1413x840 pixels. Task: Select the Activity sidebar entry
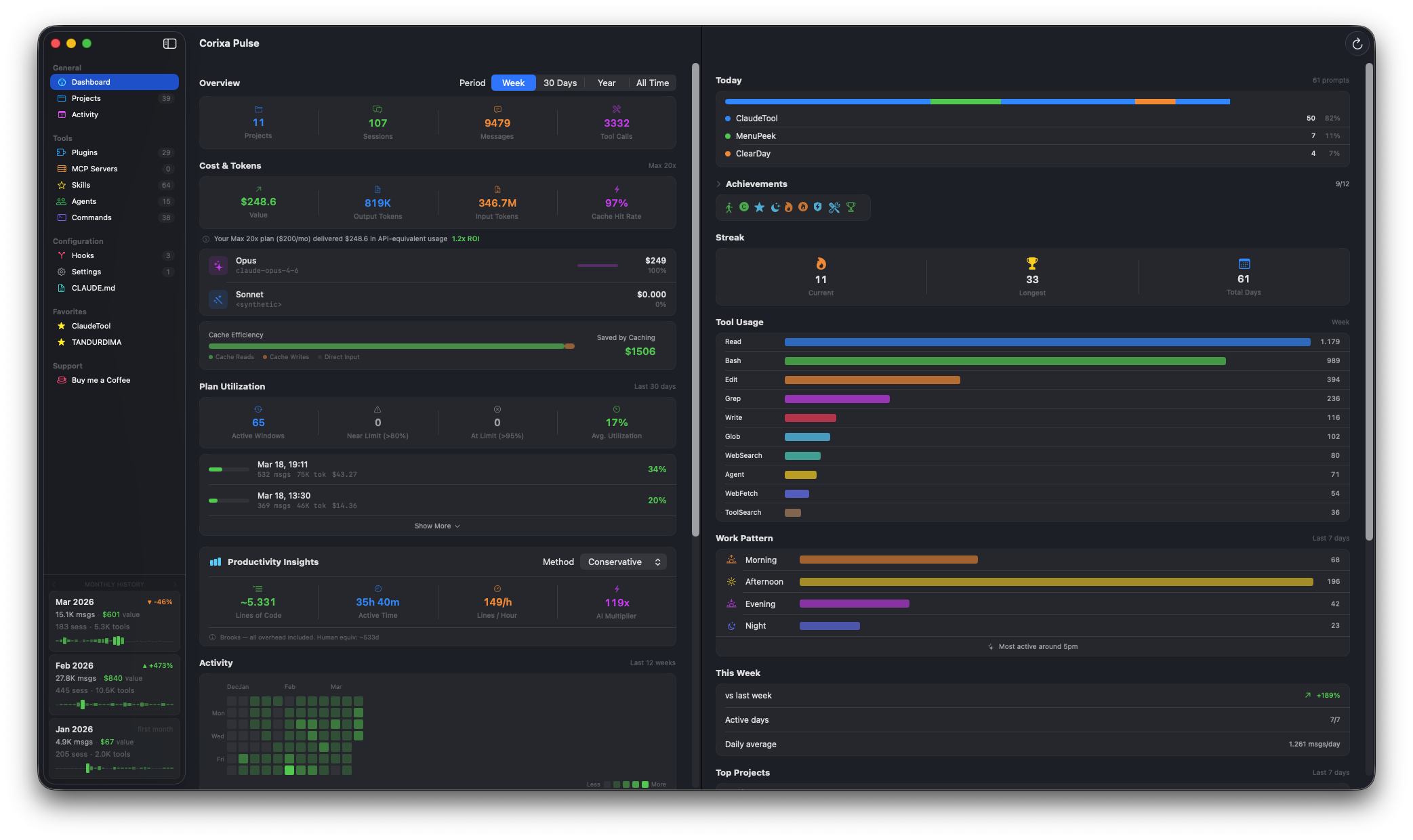(x=85, y=114)
